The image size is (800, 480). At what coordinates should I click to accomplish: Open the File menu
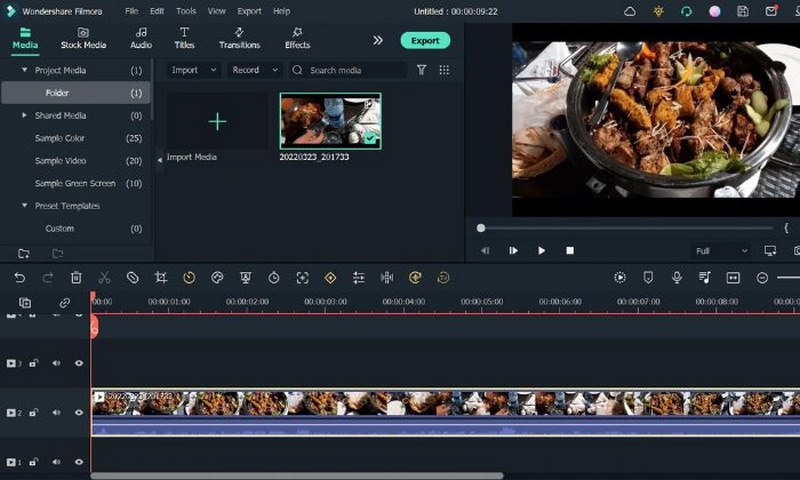(x=132, y=11)
